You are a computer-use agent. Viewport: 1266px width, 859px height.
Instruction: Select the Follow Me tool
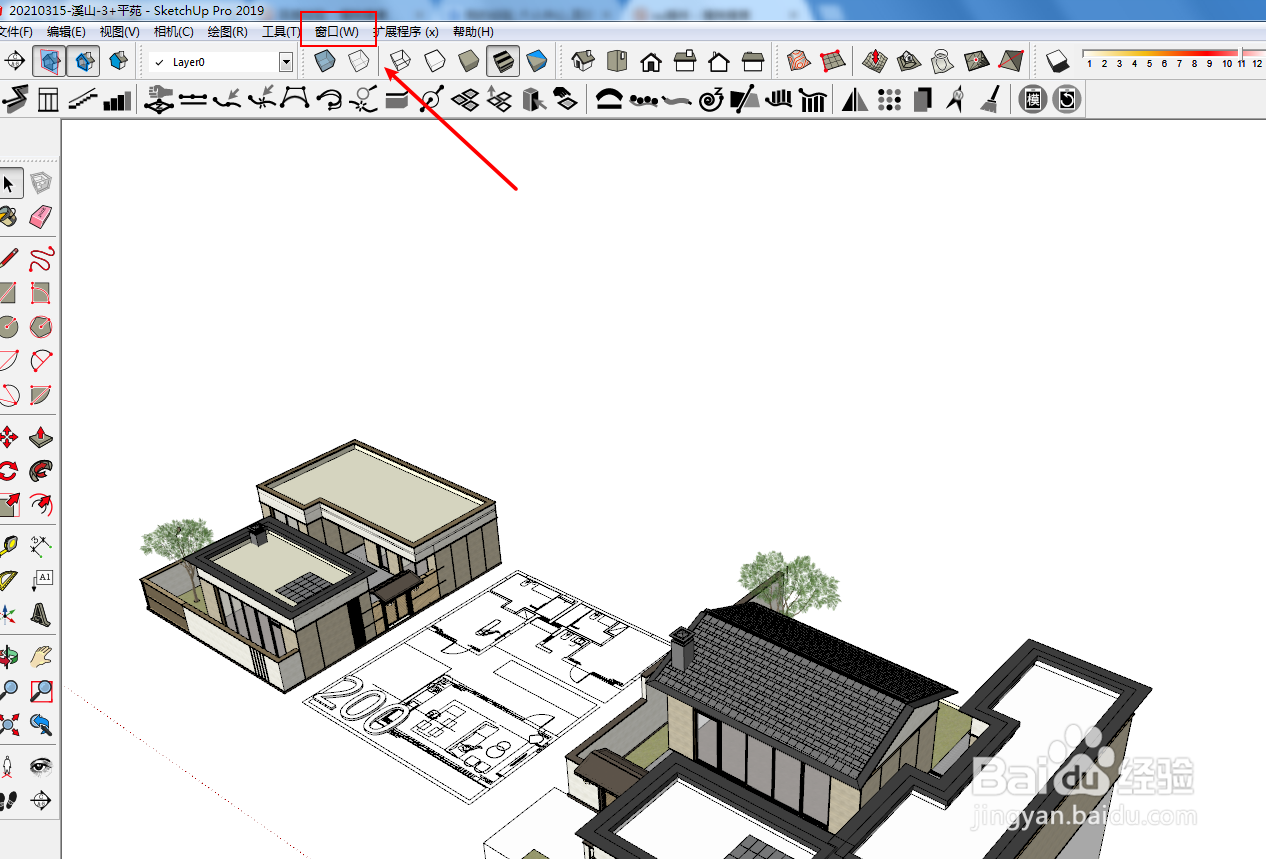coord(40,471)
